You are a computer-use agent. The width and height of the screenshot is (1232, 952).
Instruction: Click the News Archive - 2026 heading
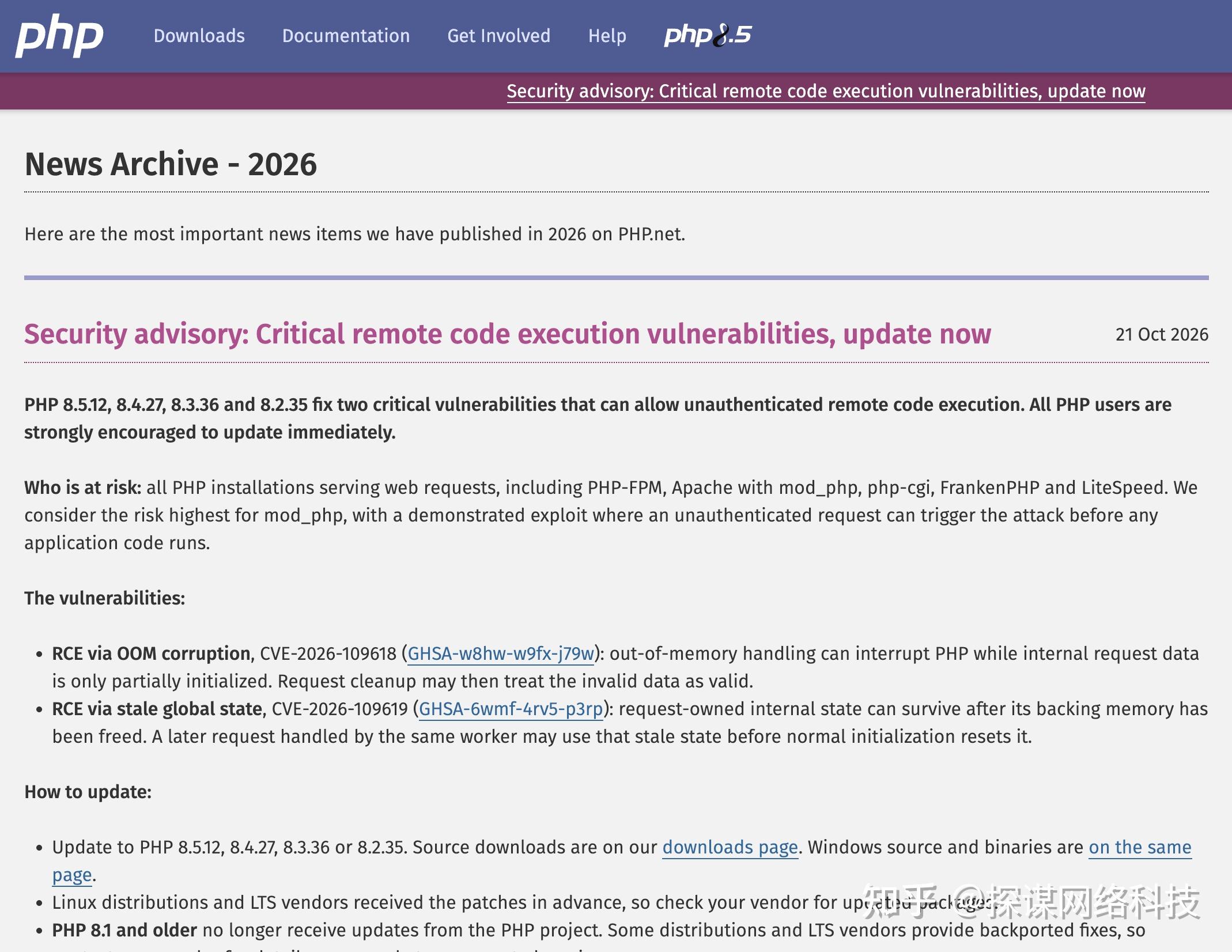[x=171, y=164]
